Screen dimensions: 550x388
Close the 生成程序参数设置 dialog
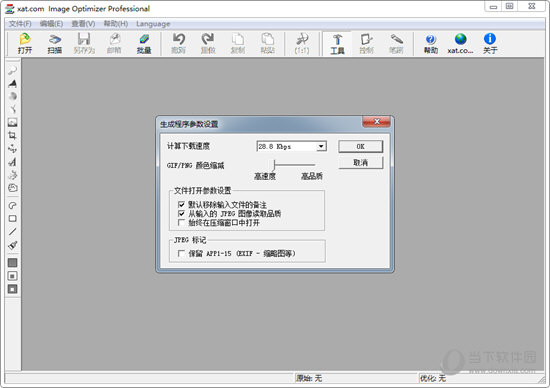(376, 121)
